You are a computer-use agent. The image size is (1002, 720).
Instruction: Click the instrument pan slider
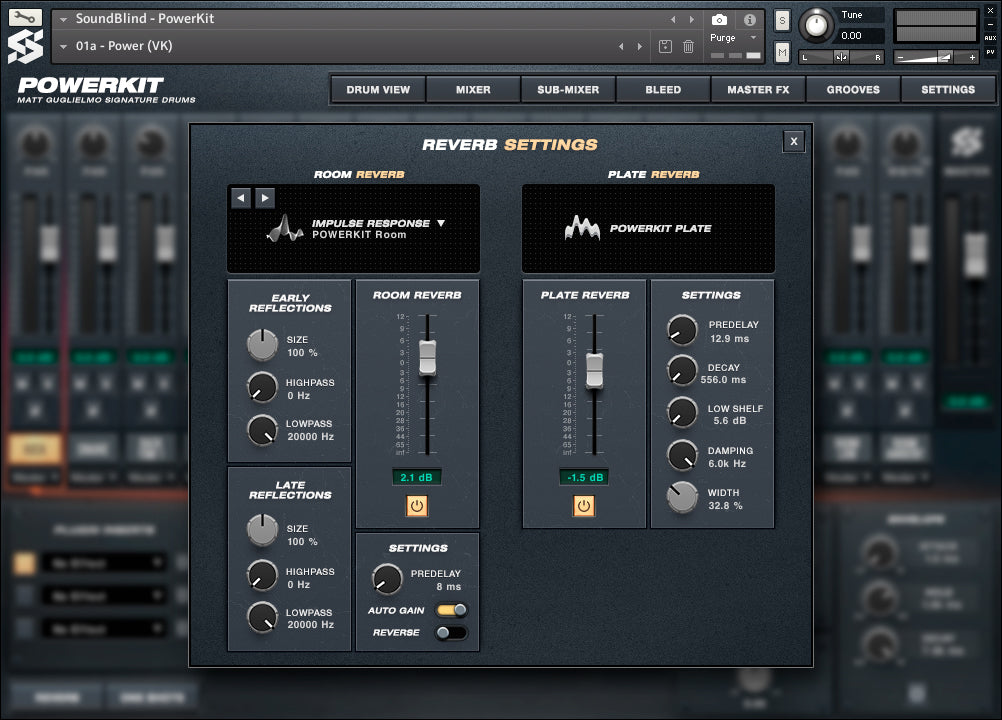(842, 57)
